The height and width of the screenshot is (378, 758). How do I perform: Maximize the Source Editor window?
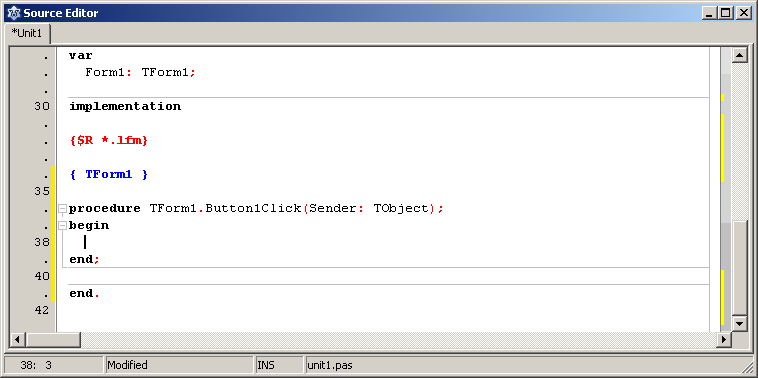coord(725,13)
